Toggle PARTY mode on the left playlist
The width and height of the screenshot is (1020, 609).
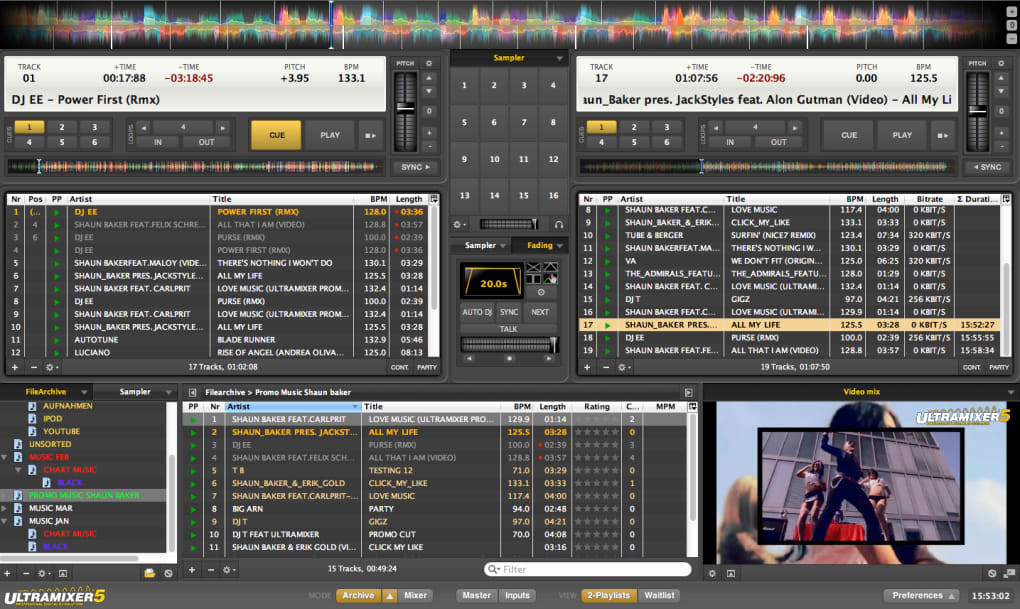tap(427, 367)
